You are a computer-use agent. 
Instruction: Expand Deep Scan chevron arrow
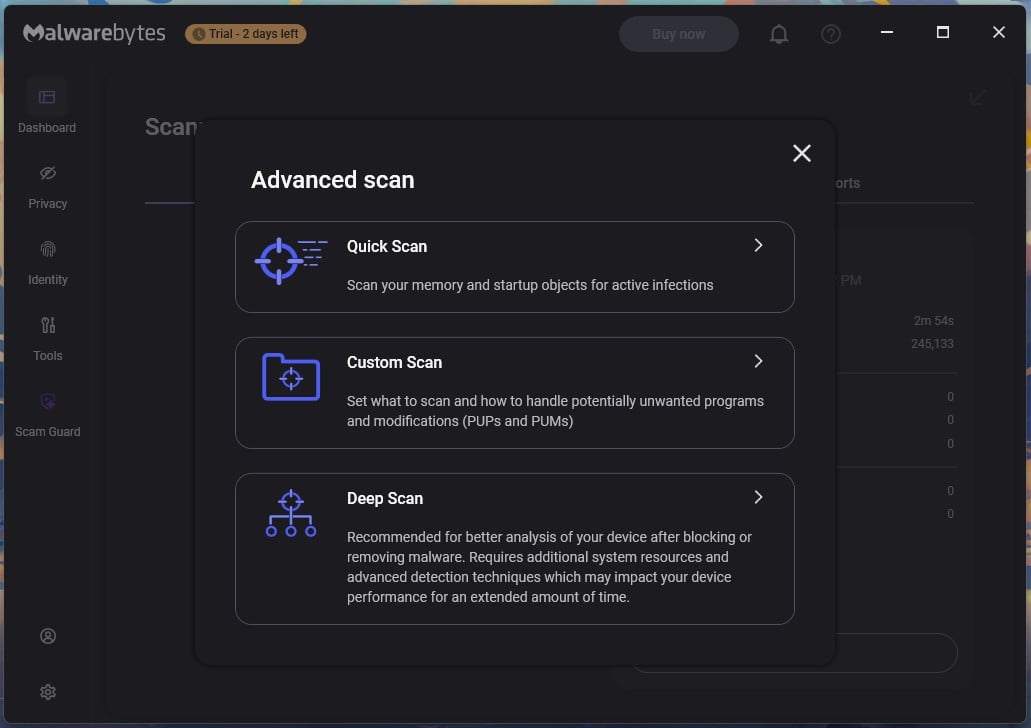[758, 497]
